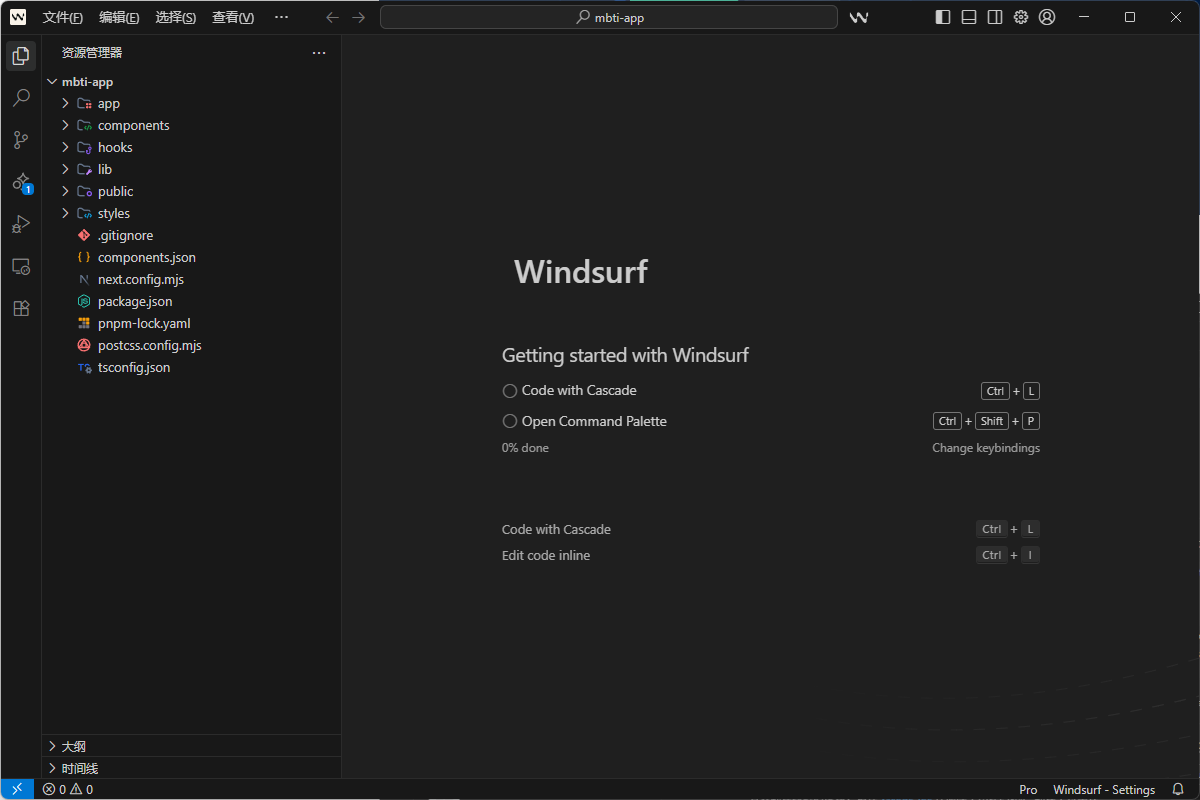The image size is (1200, 800).
Task: Expand the 大纲 outline section
Action: click(x=73, y=746)
